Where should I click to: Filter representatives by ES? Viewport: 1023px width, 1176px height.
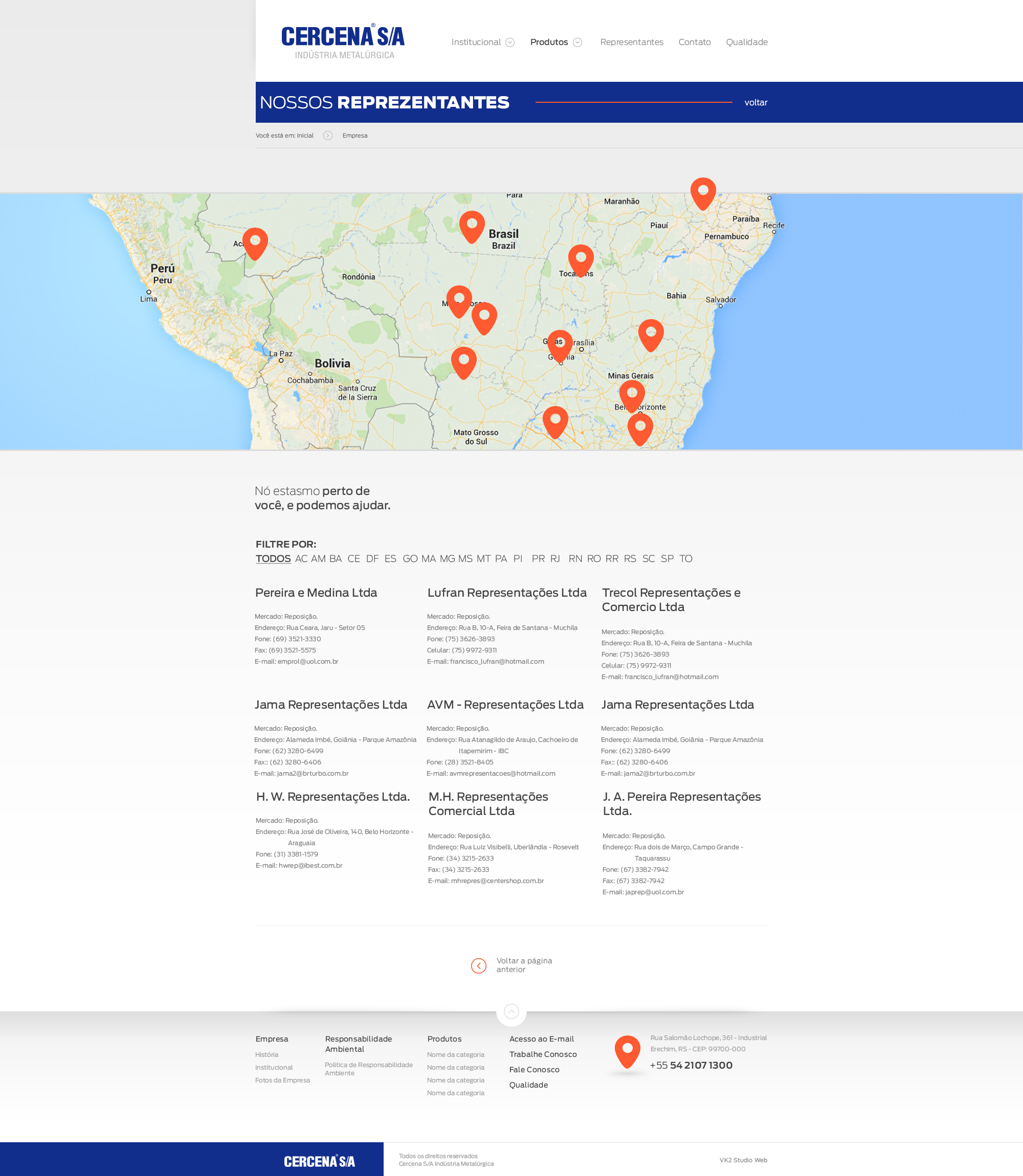click(x=390, y=559)
